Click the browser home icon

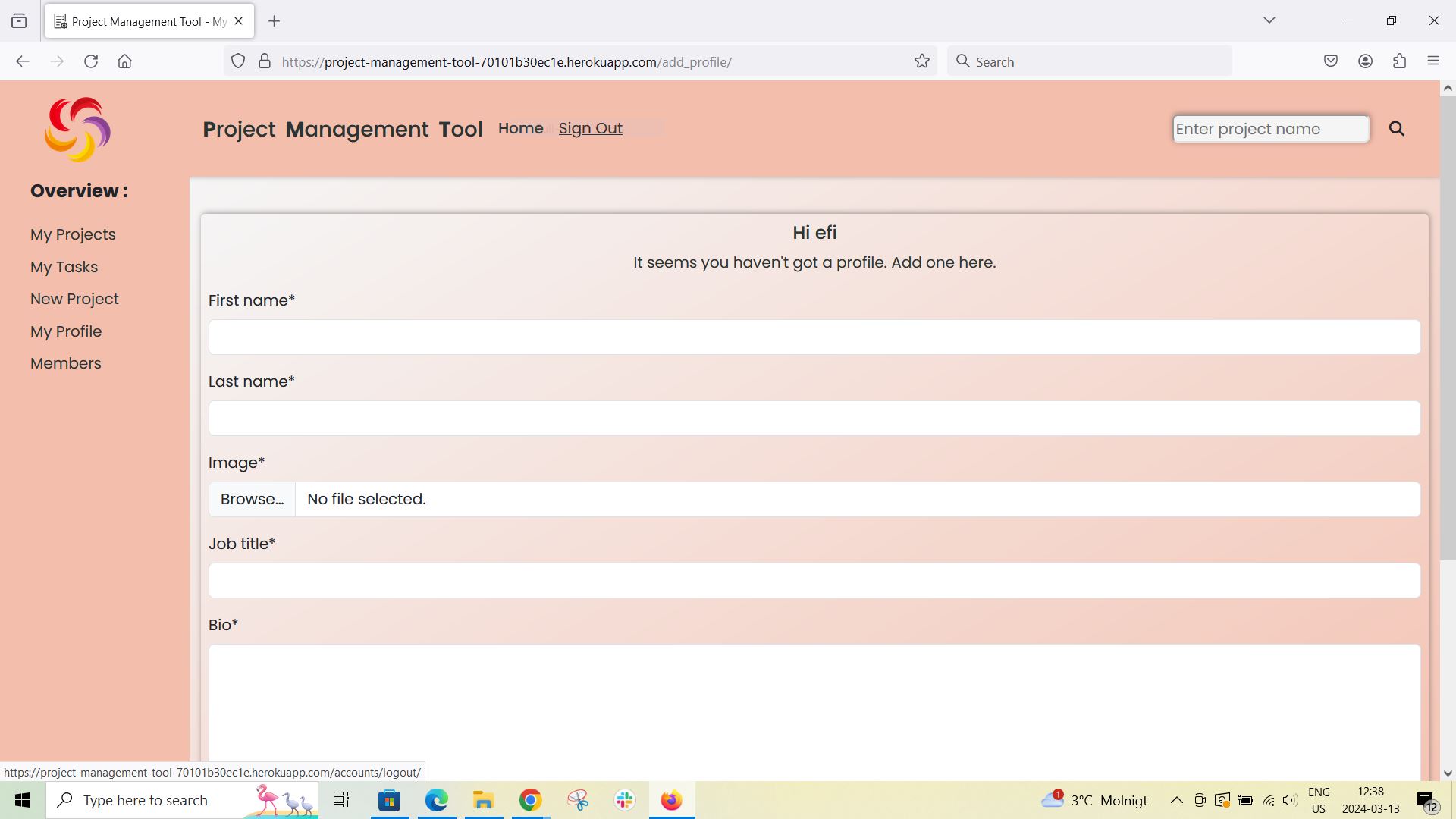tap(125, 61)
